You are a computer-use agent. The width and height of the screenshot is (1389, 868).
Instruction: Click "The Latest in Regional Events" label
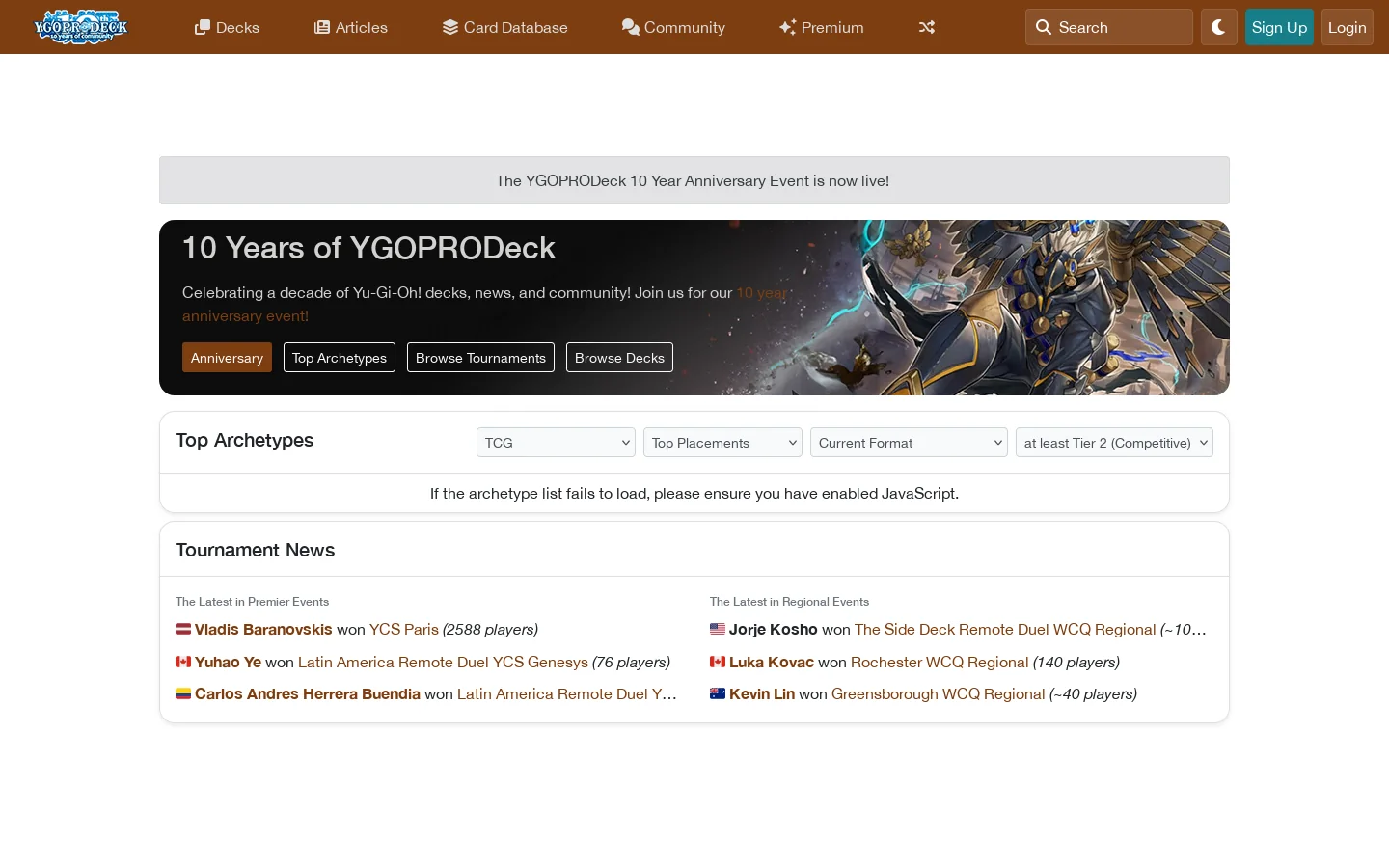click(x=790, y=602)
